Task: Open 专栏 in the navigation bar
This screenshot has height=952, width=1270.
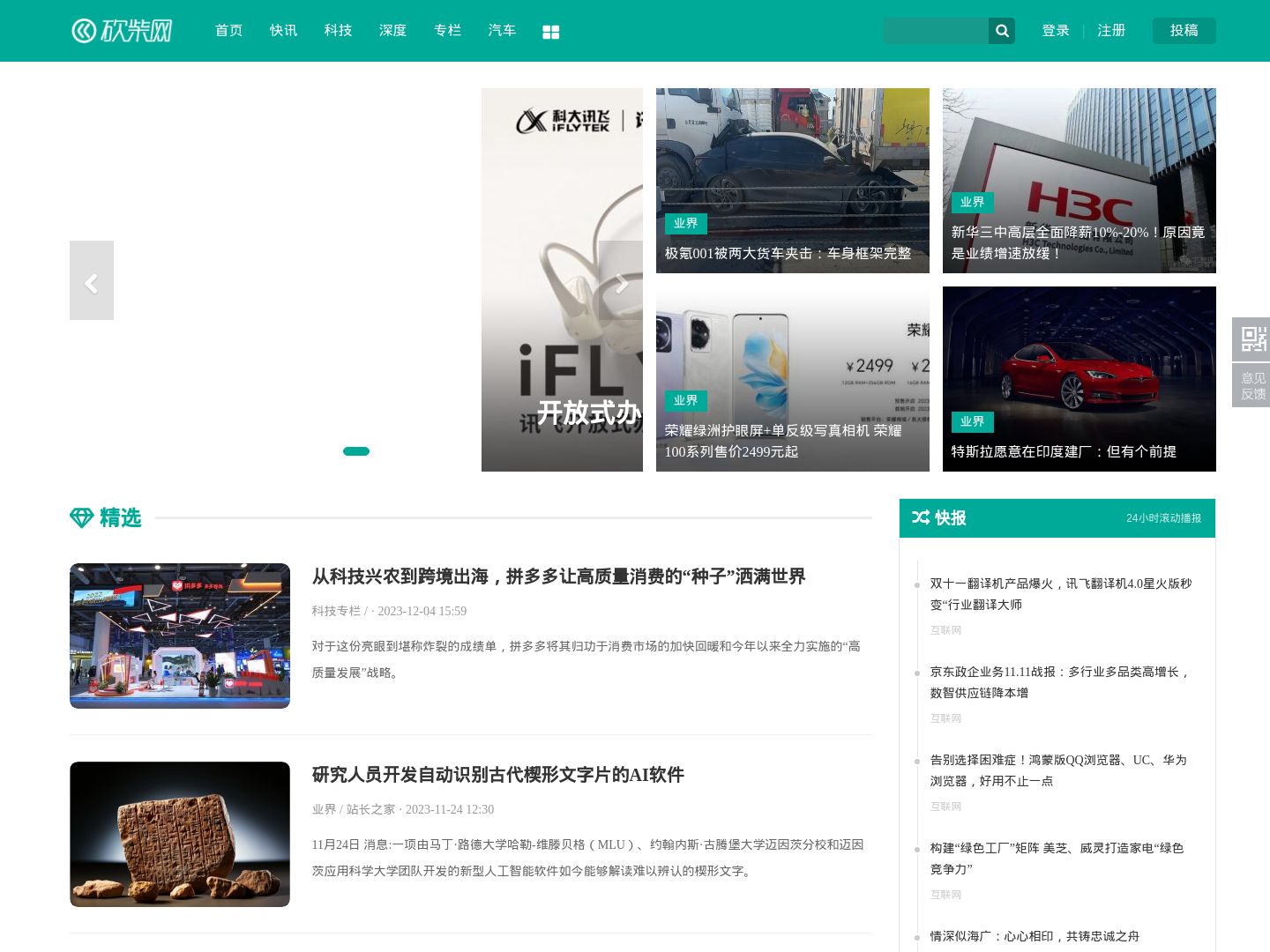Action: click(448, 31)
